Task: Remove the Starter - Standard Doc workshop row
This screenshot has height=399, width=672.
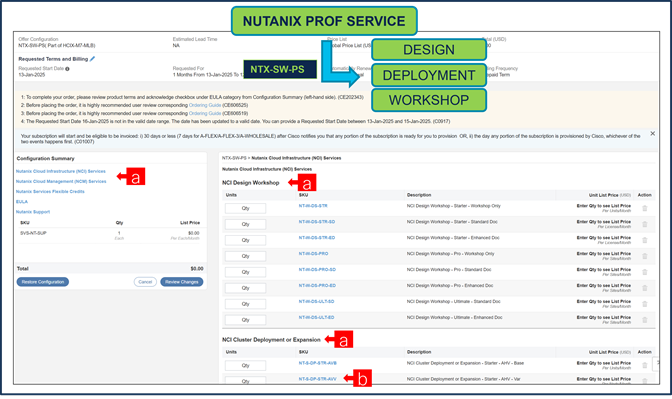Action: click(x=645, y=224)
